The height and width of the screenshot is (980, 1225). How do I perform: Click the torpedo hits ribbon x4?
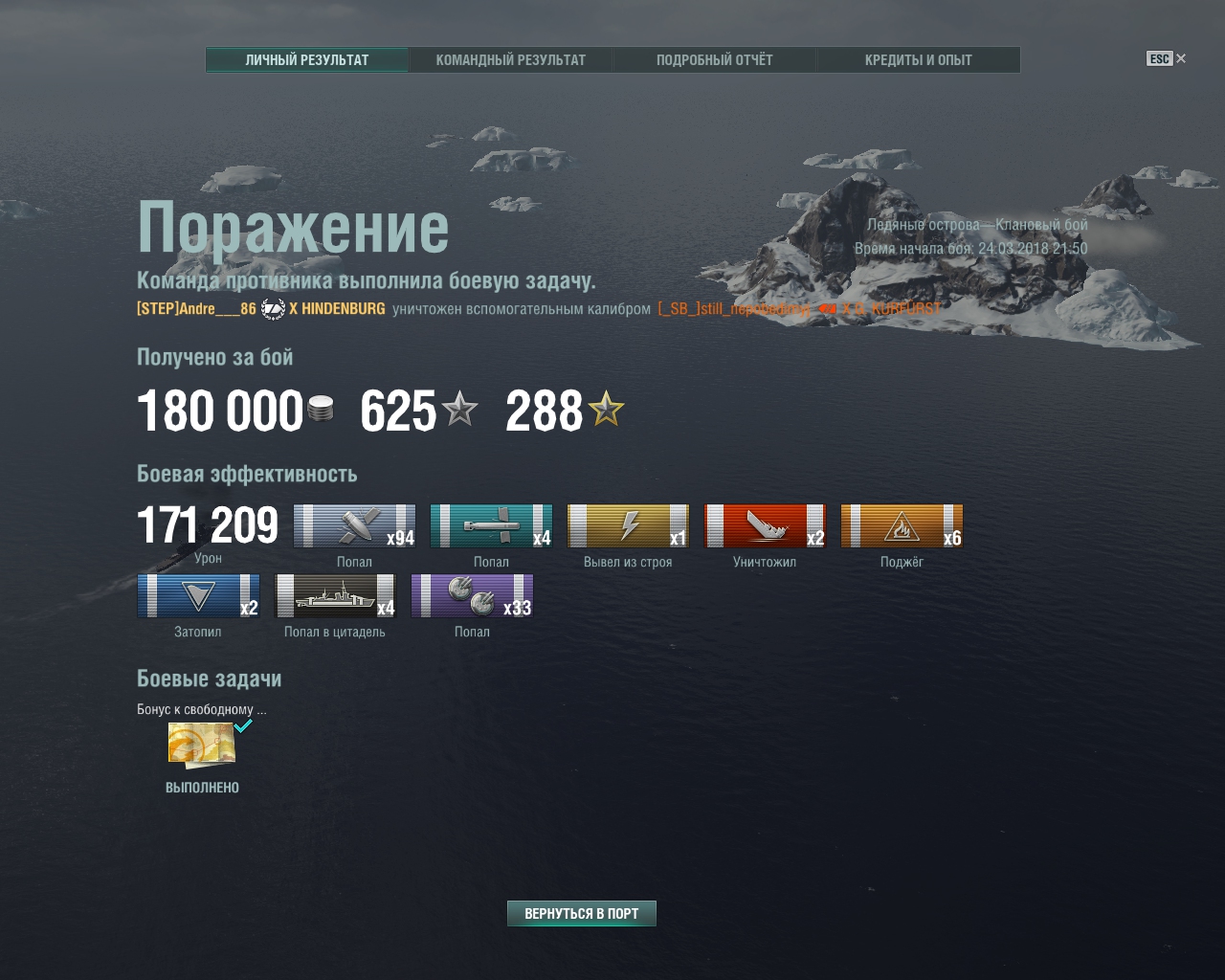[x=491, y=525]
